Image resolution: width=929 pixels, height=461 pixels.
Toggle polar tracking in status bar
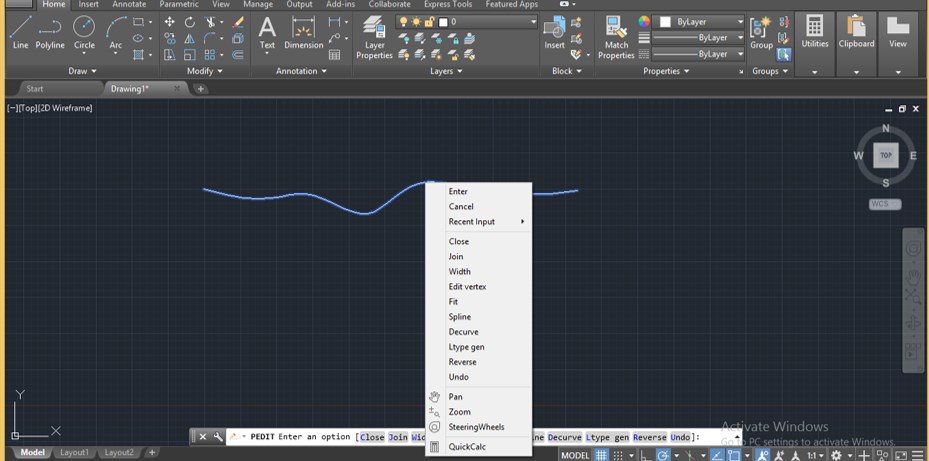pos(662,455)
